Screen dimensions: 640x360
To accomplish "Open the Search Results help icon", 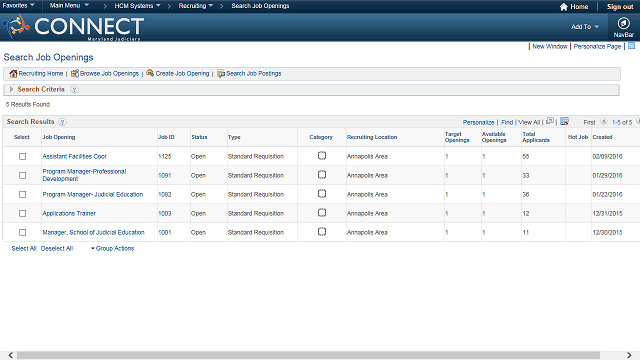I will click(x=62, y=122).
